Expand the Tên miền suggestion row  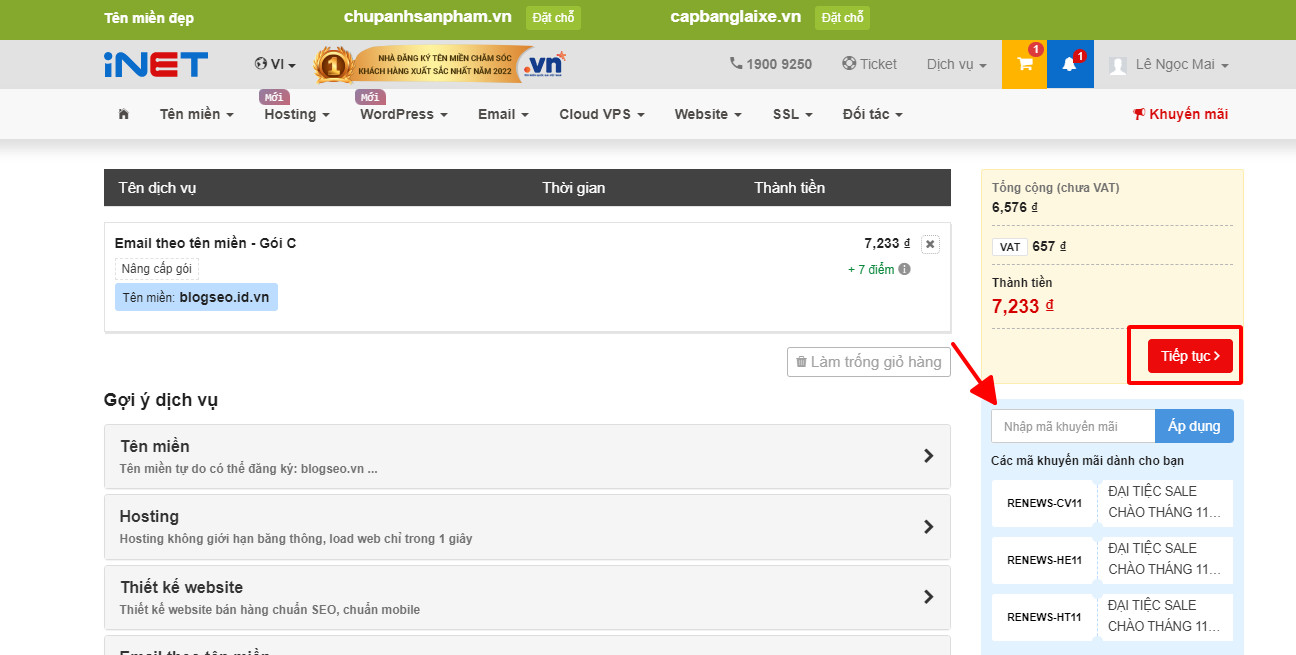(527, 456)
